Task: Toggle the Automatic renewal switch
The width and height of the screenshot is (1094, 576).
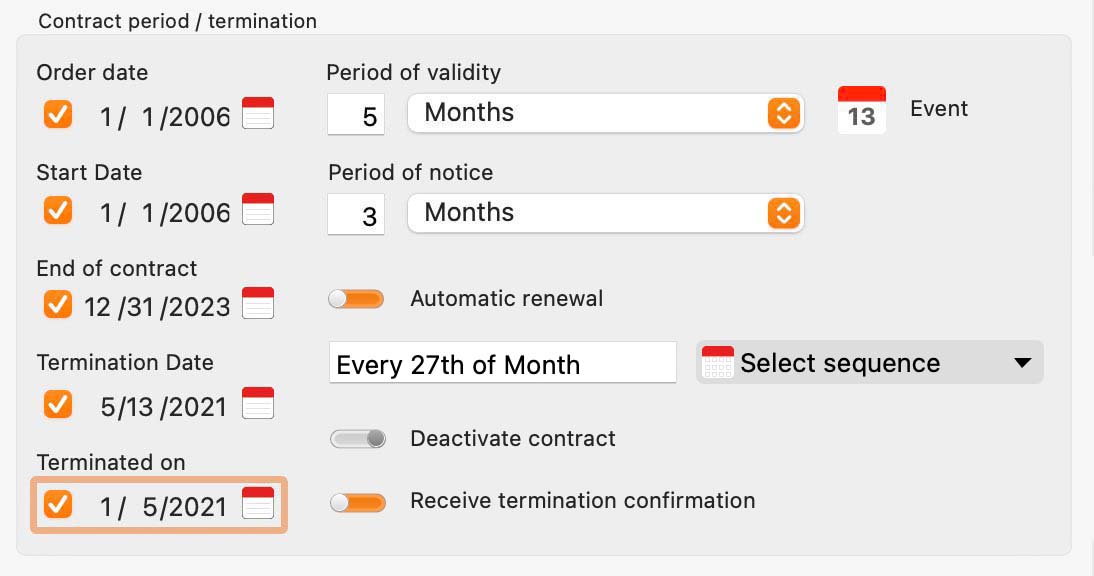Action: point(357,298)
